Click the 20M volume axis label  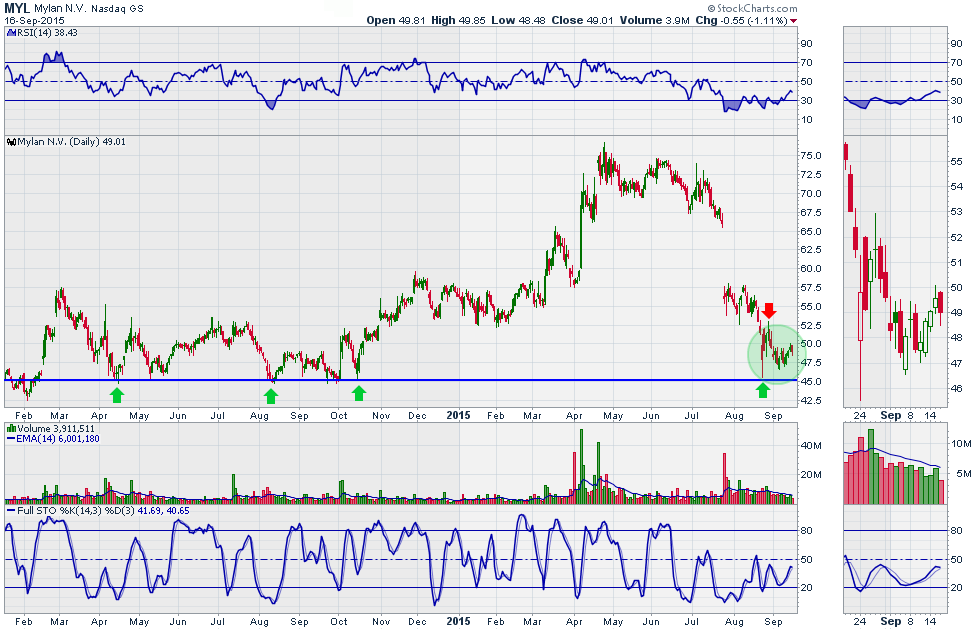(x=811, y=475)
